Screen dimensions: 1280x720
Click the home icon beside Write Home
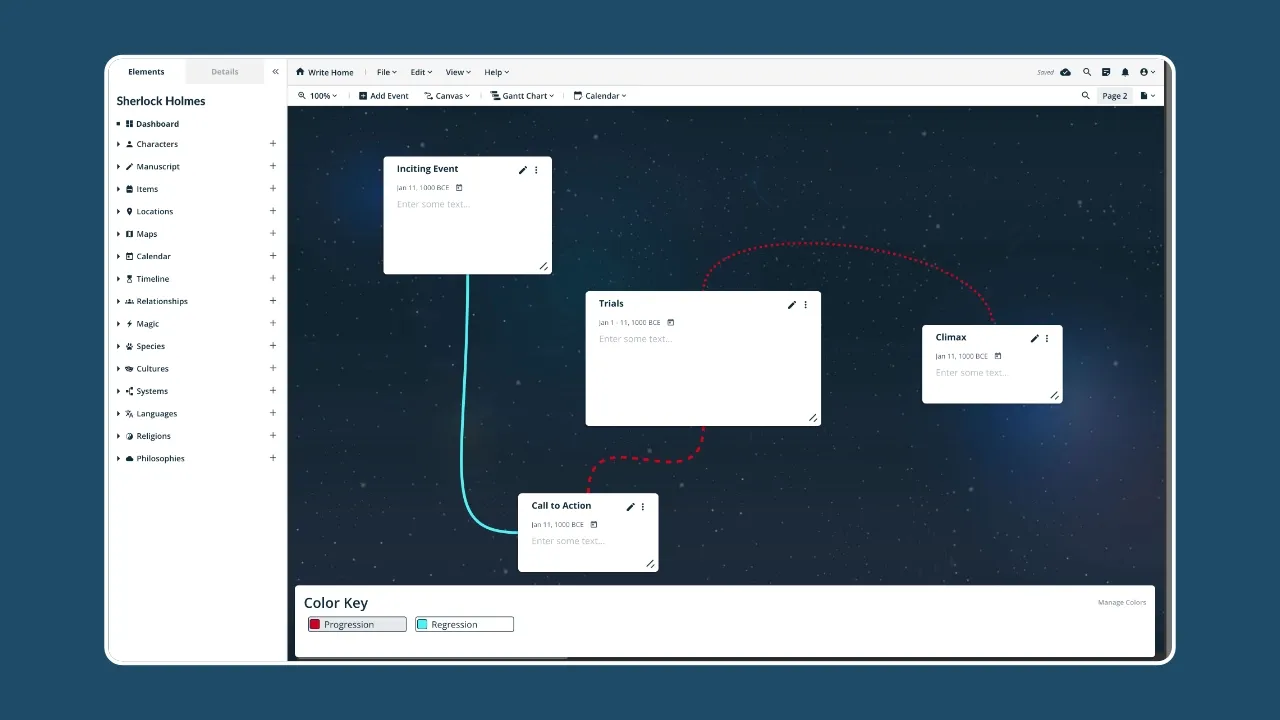tap(299, 71)
